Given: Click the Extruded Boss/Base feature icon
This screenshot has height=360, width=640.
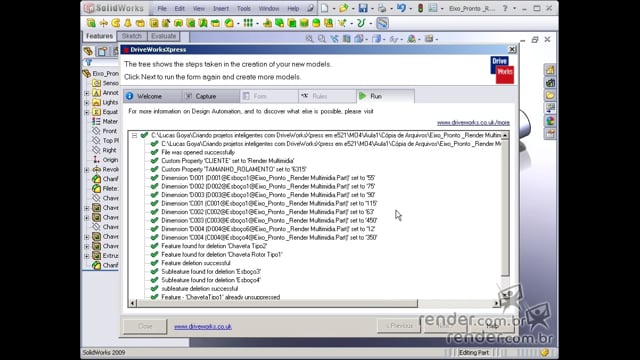Looking at the screenshot, I should 91,23.
